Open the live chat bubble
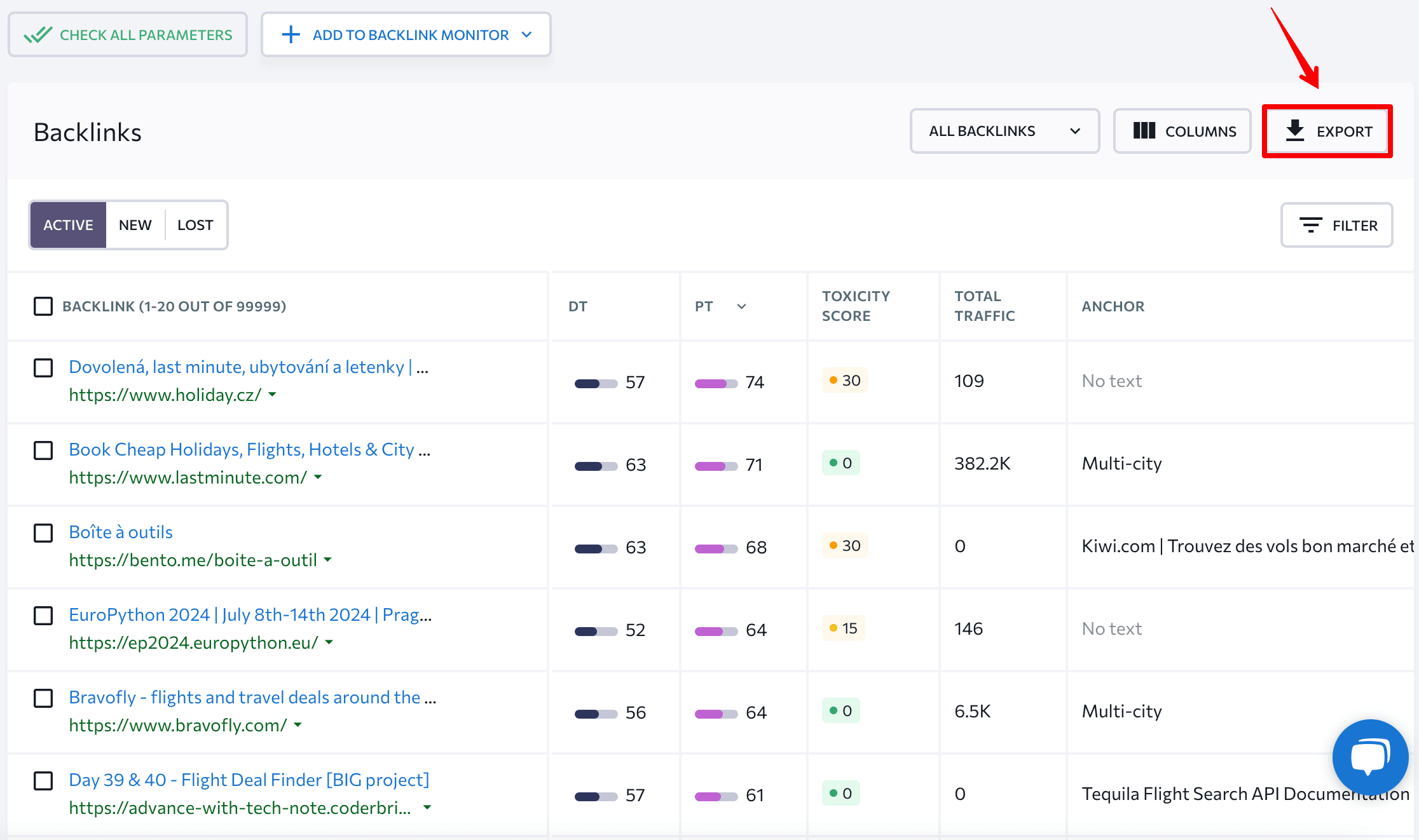The height and width of the screenshot is (840, 1419). pos(1370,757)
